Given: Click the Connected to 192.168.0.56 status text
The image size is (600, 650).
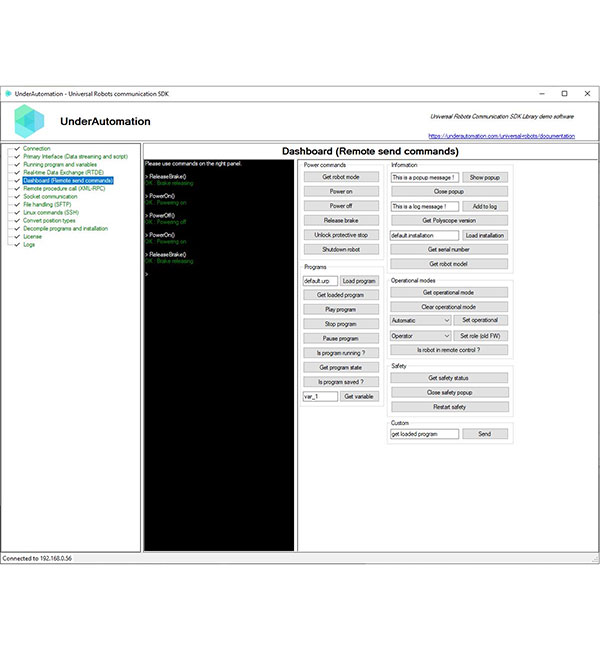Looking at the screenshot, I should 37,558.
